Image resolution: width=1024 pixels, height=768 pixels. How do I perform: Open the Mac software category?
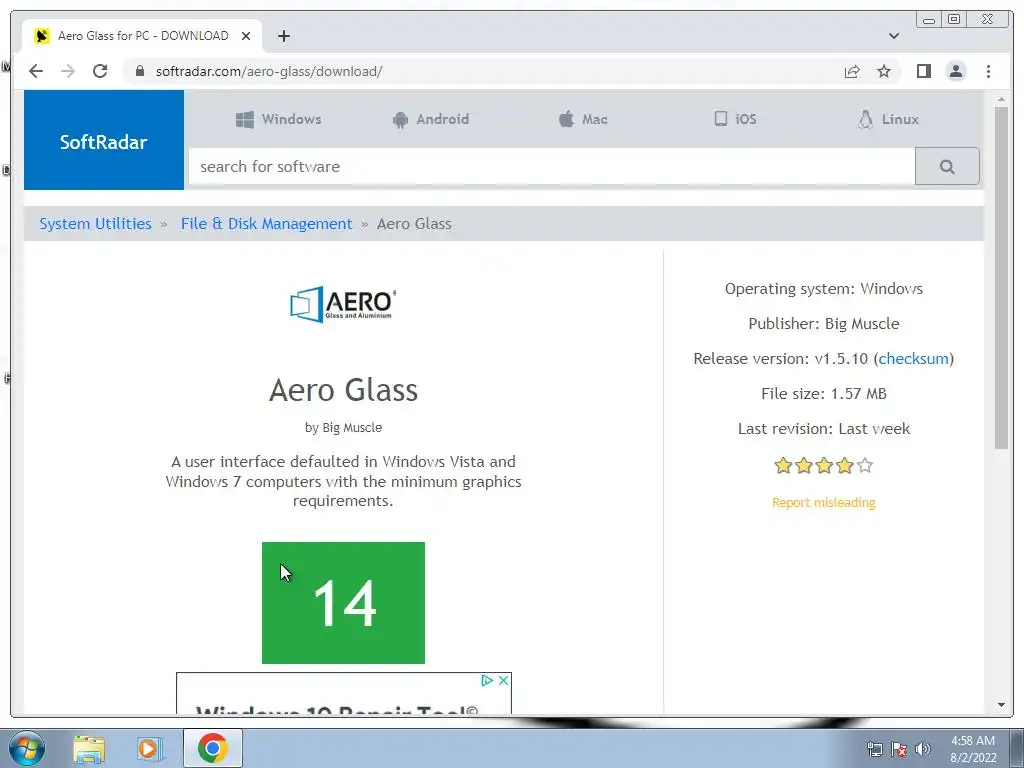coord(583,120)
